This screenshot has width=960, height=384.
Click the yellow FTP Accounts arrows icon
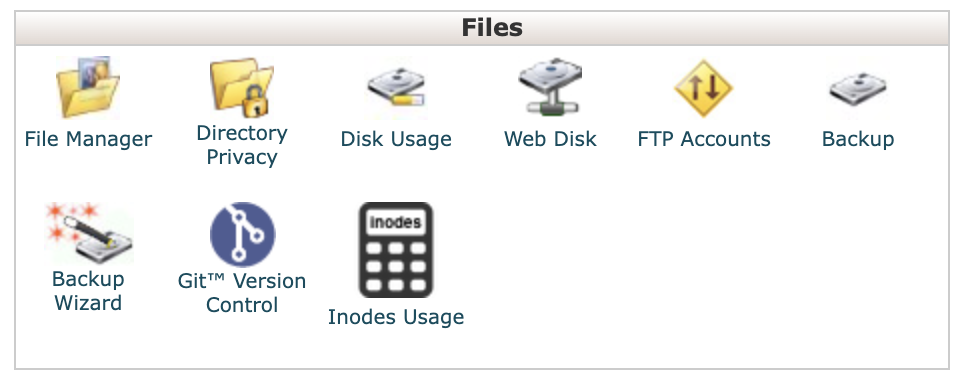pos(704,88)
